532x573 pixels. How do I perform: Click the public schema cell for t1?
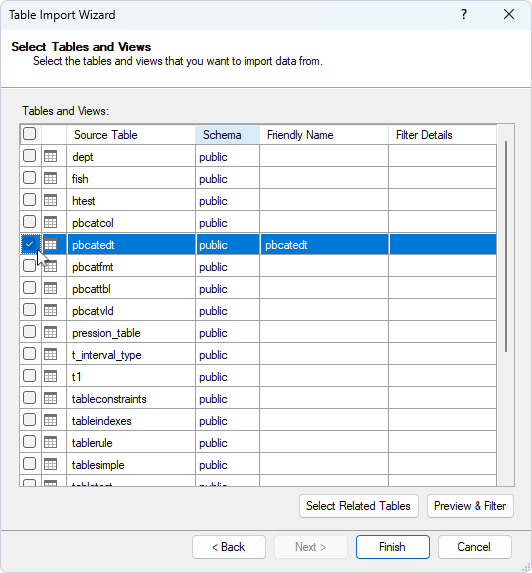coord(227,376)
